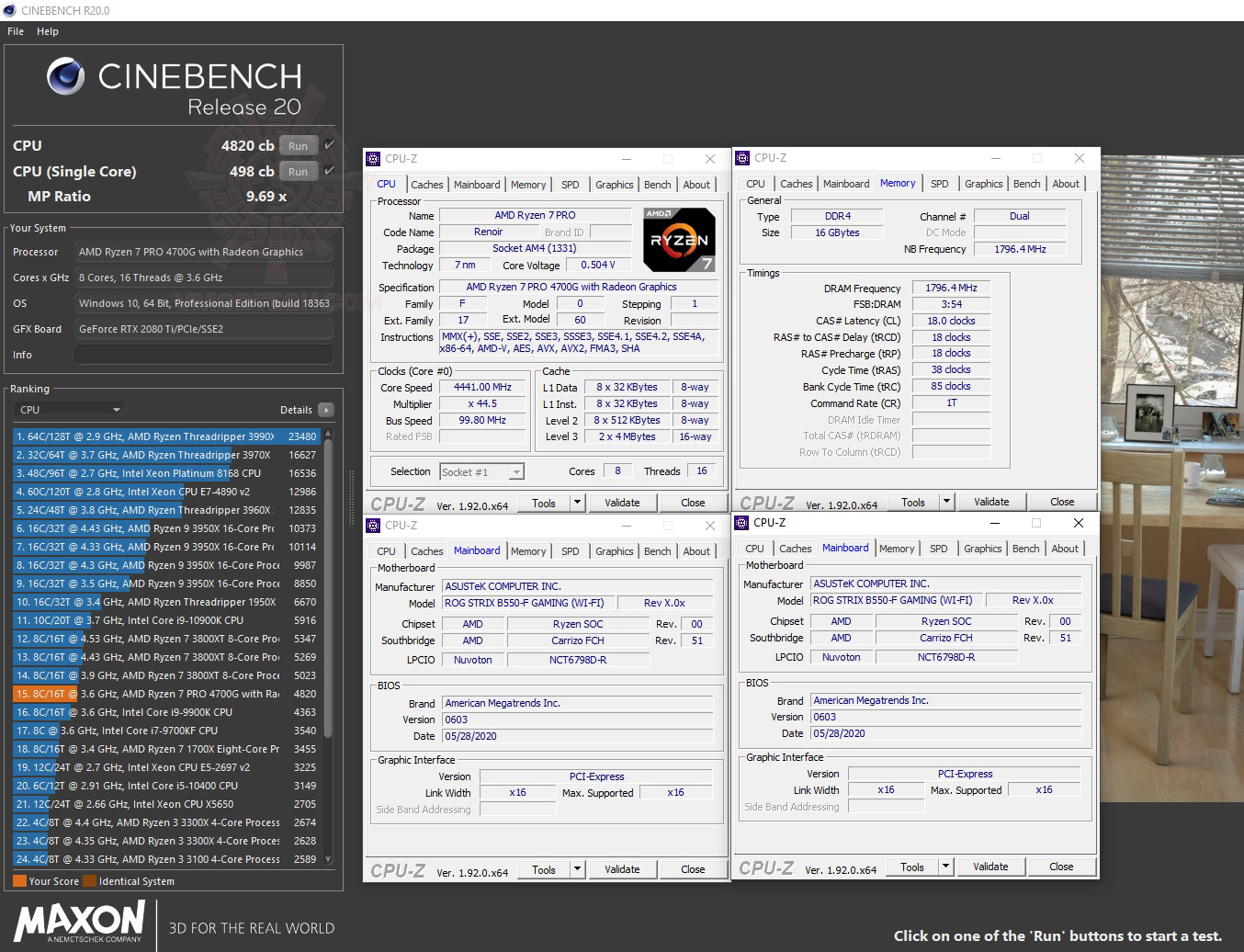Viewport: 1244px width, 952px height.
Task: Click the Socket AM4 (1331) package value
Action: pyautogui.click(x=535, y=248)
